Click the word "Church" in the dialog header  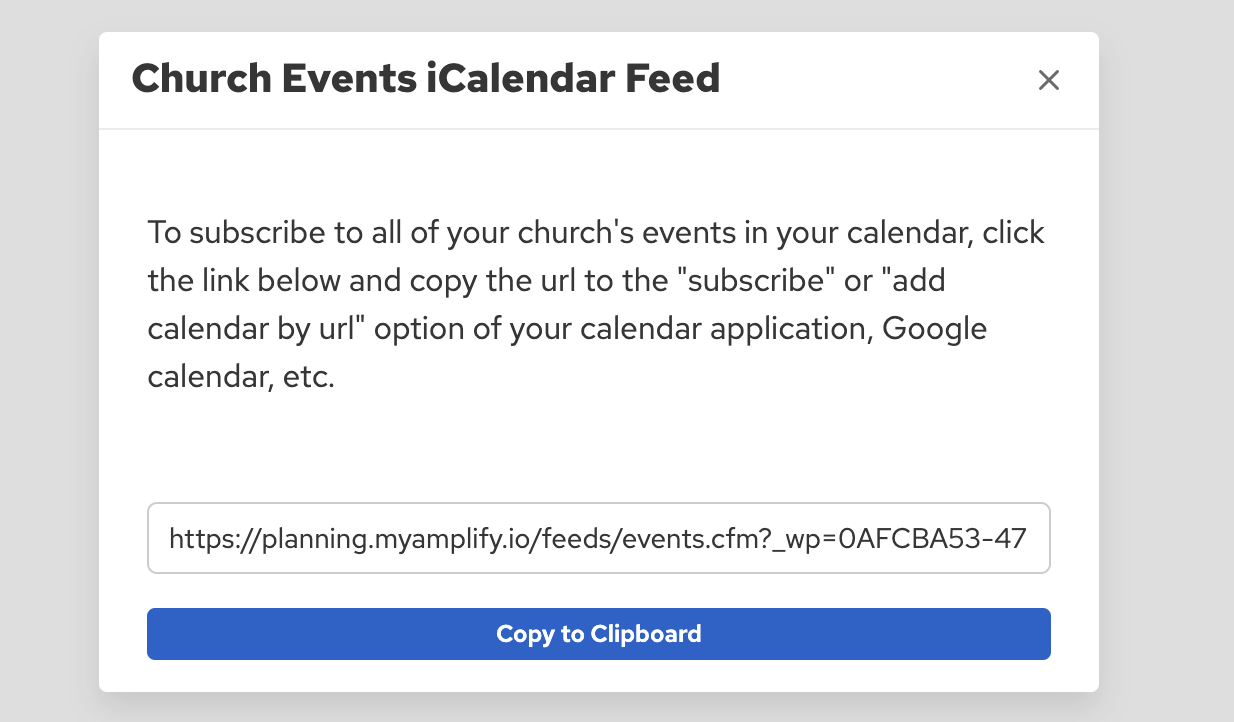[x=193, y=78]
